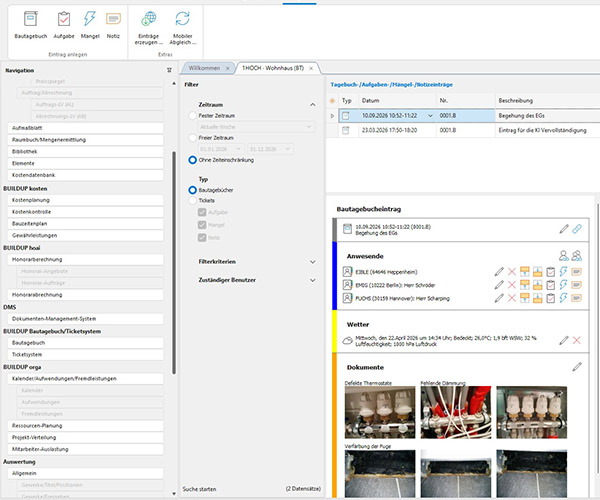
Task: Open Kostenplanung in navigation
Action: [85, 200]
